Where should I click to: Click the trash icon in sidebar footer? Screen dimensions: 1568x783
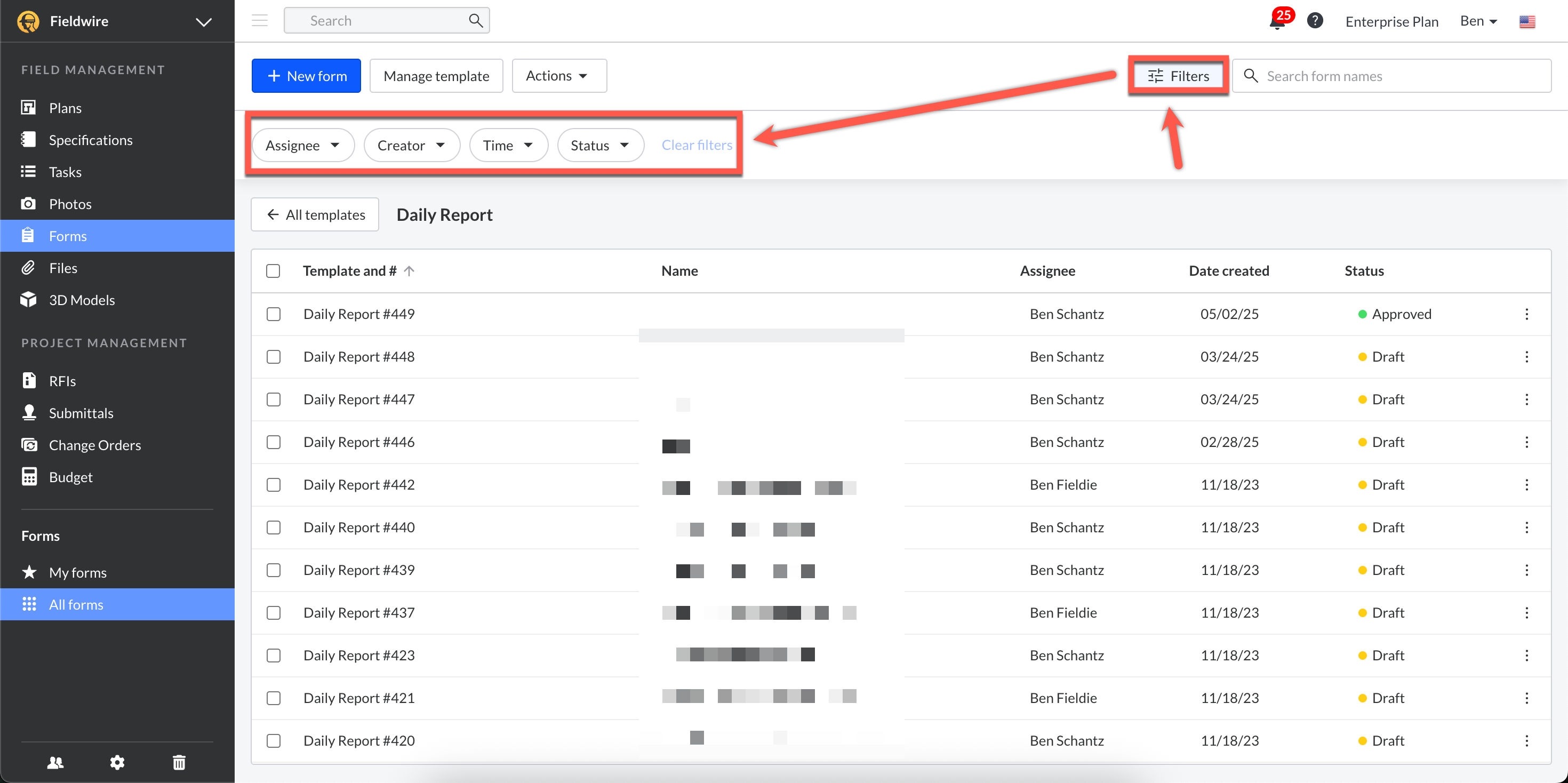click(179, 762)
